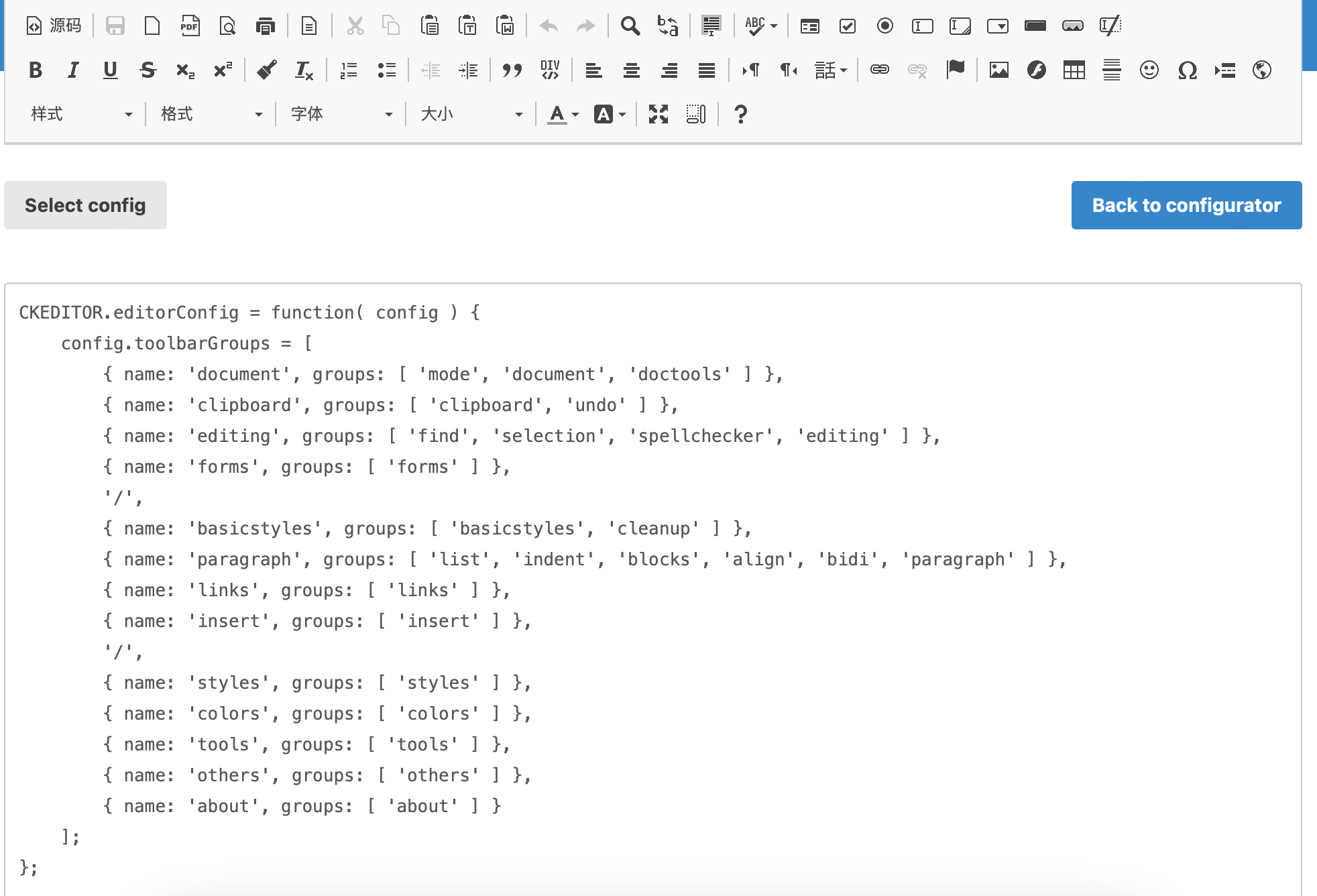
Task: Insert special character with Omega icon
Action: [1187, 70]
